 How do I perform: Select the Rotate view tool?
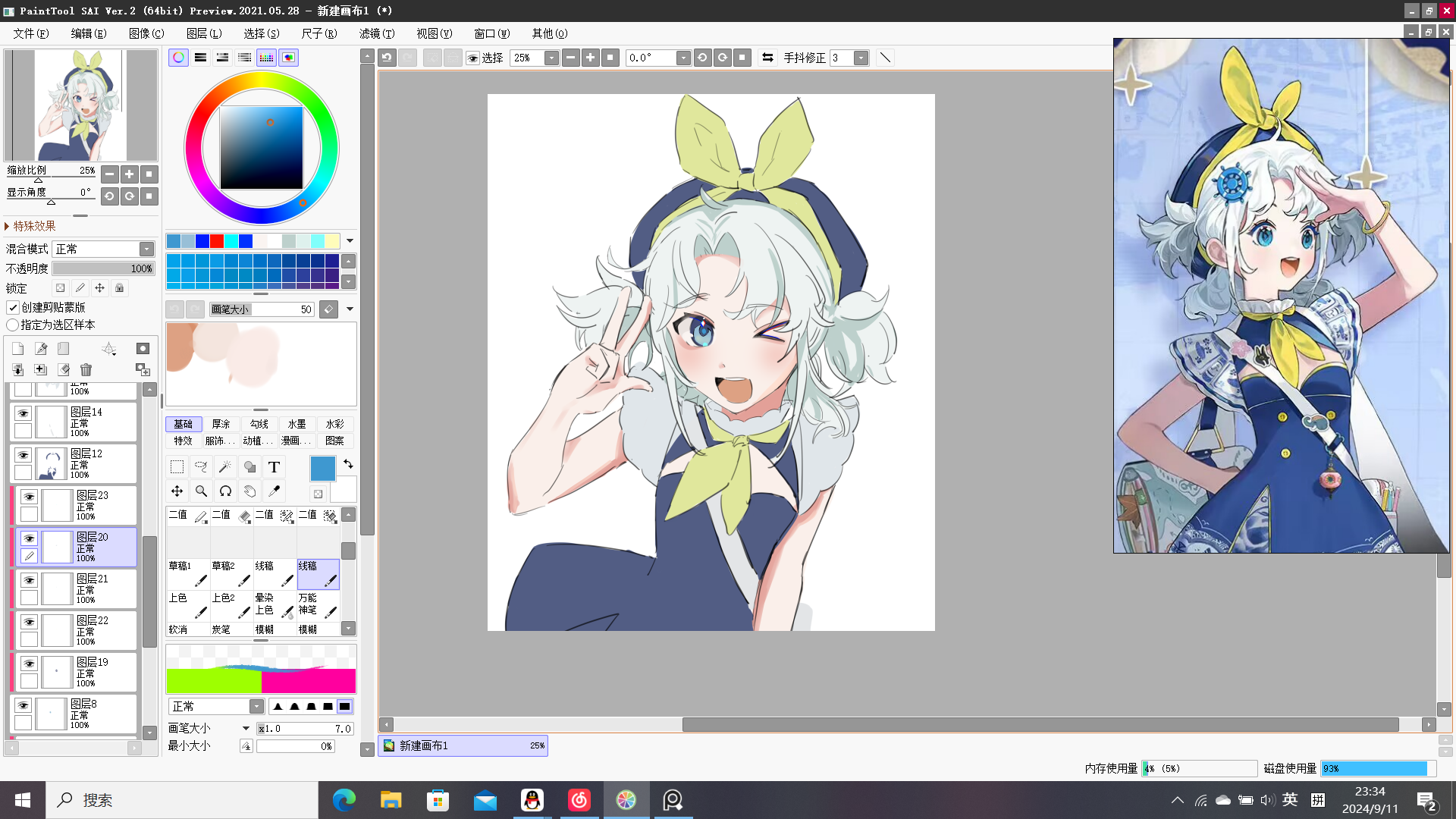pyautogui.click(x=225, y=491)
